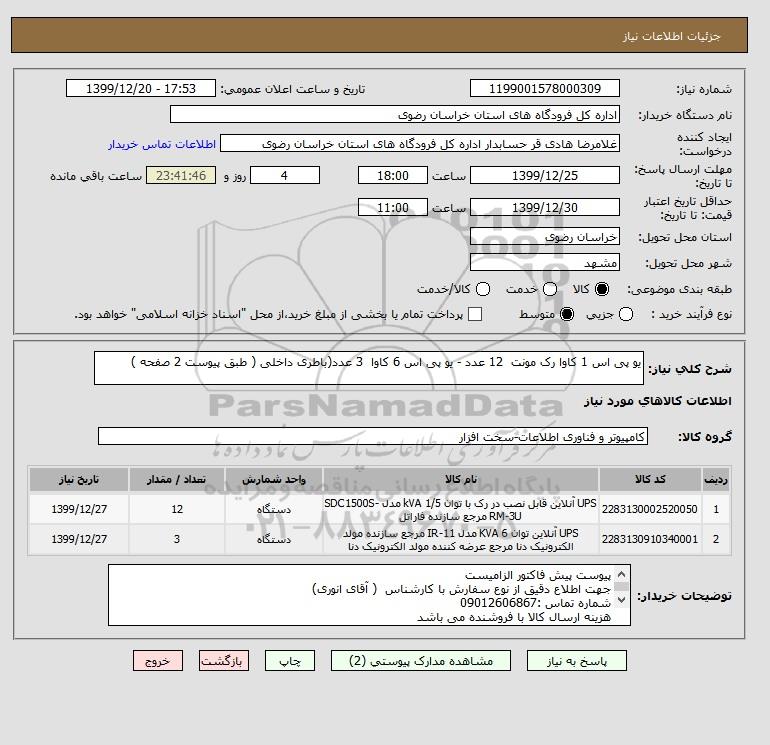
Task: Open the اطلاعات تماس خریدار link
Action: coord(162,144)
